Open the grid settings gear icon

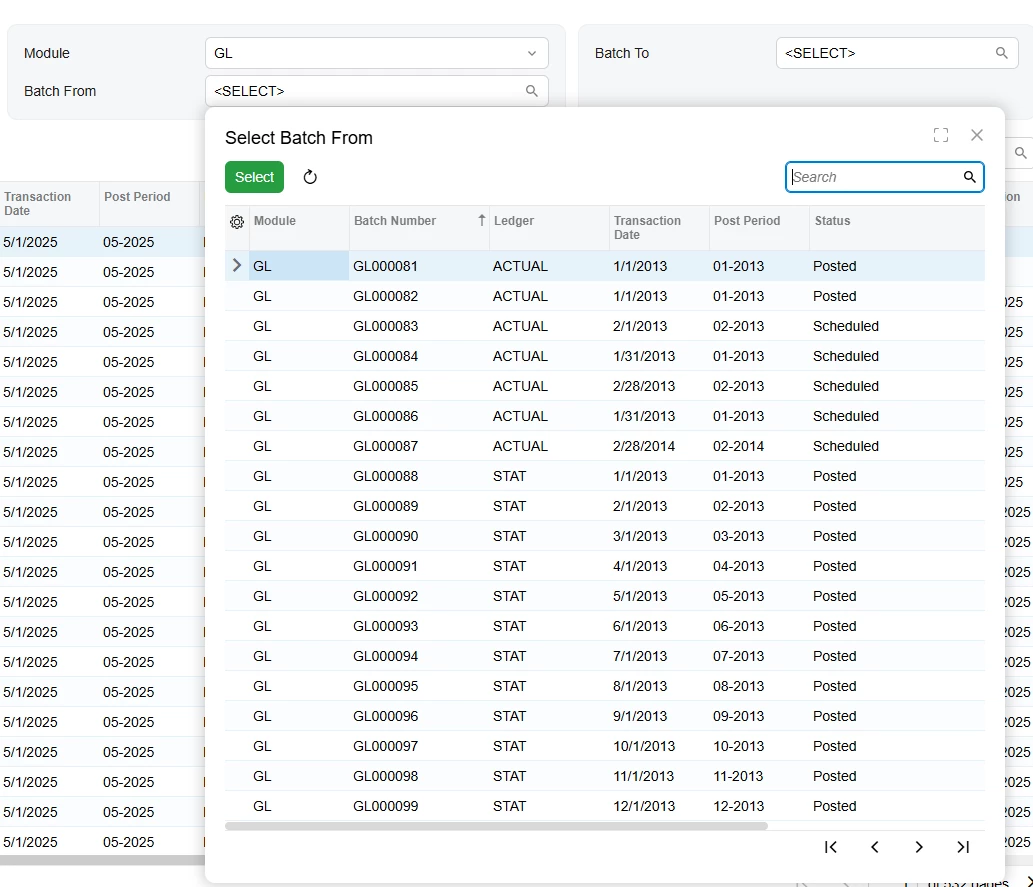pos(237,222)
